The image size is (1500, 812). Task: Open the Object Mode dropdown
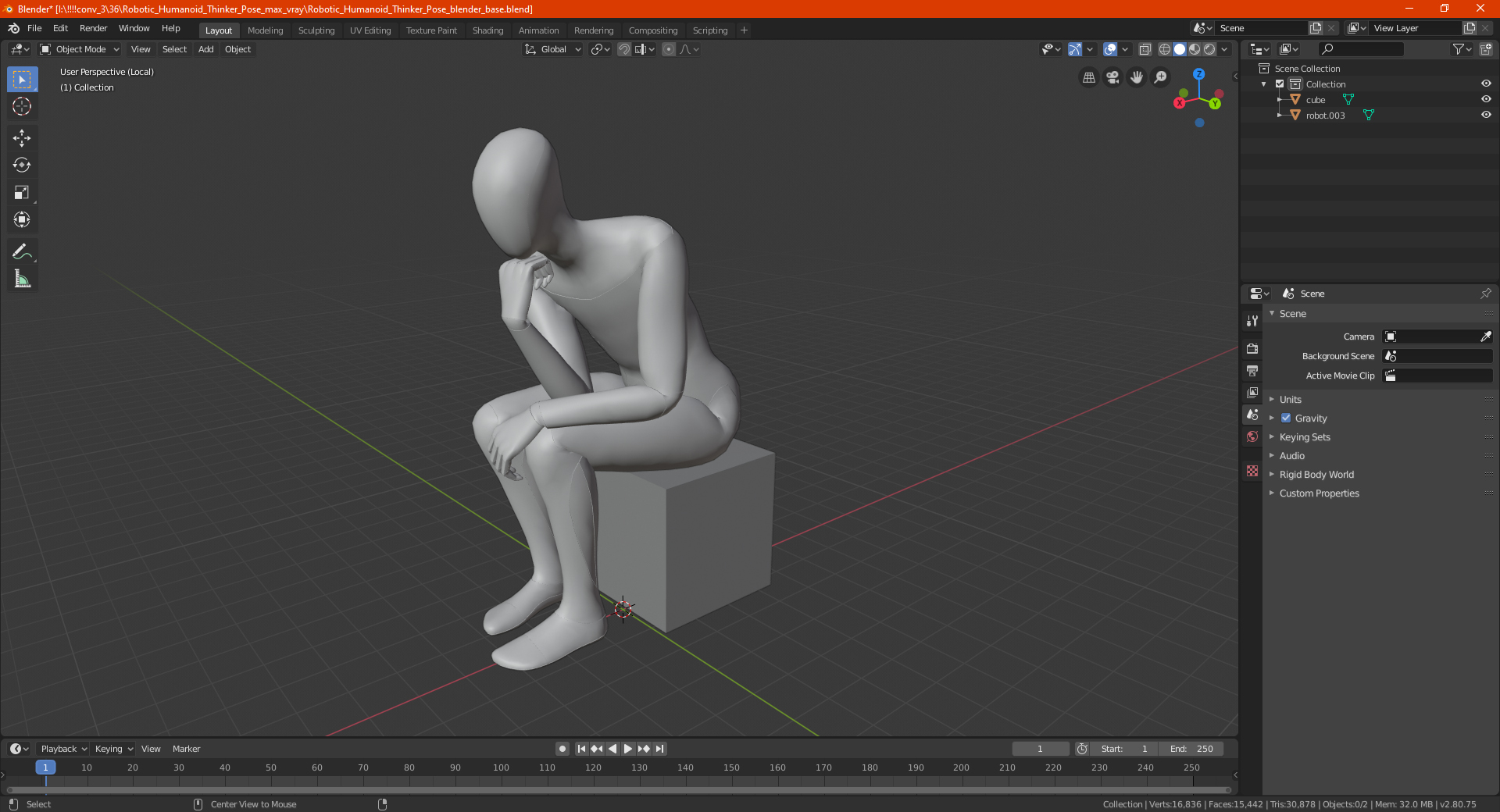[x=80, y=49]
